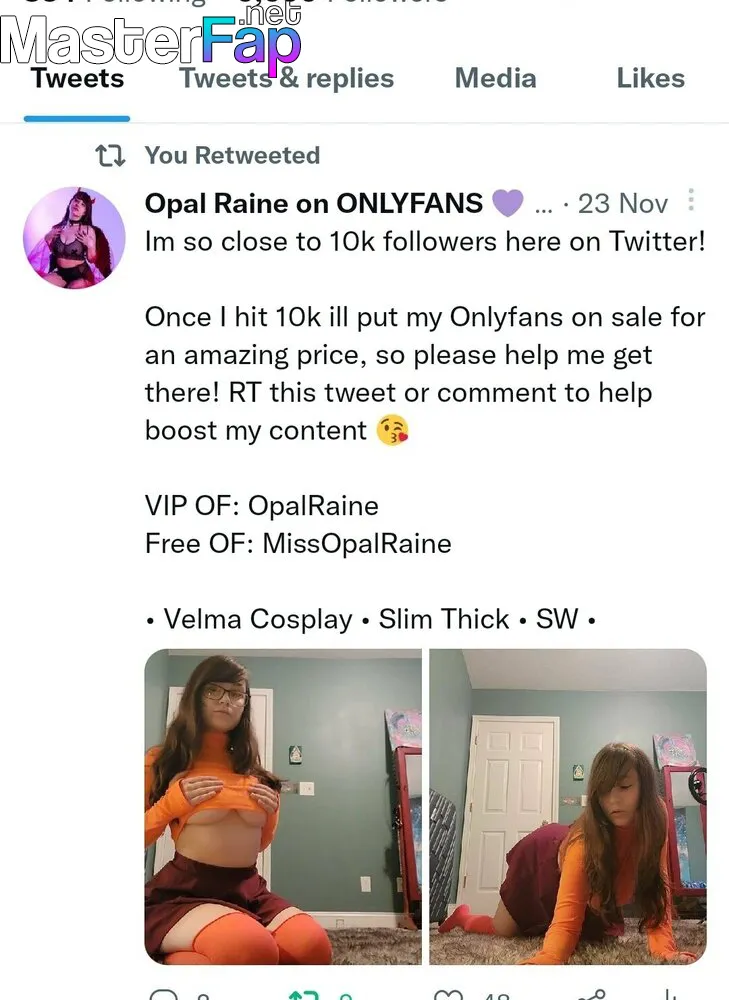Click the retweet arrows beside You Retweeted
729x1000 pixels.
110,156
